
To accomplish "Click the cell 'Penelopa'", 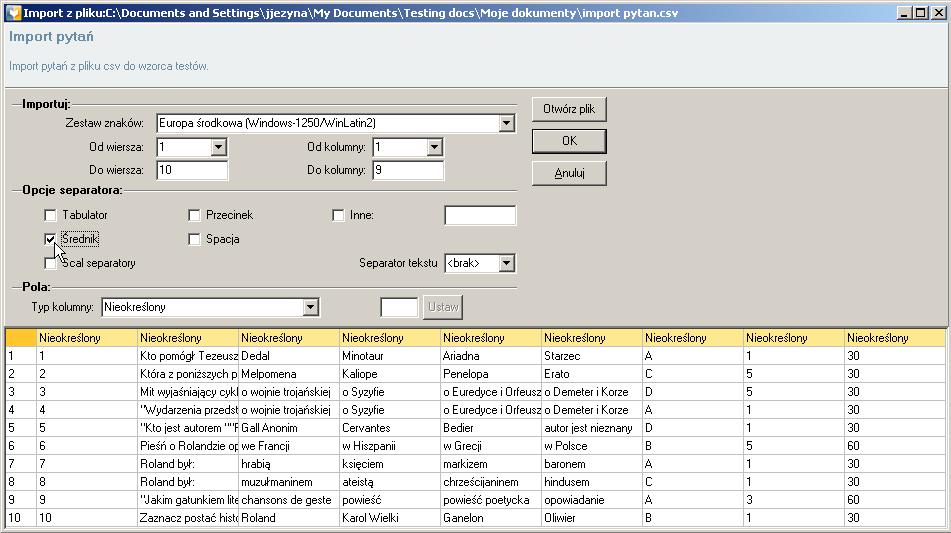I will point(491,374).
